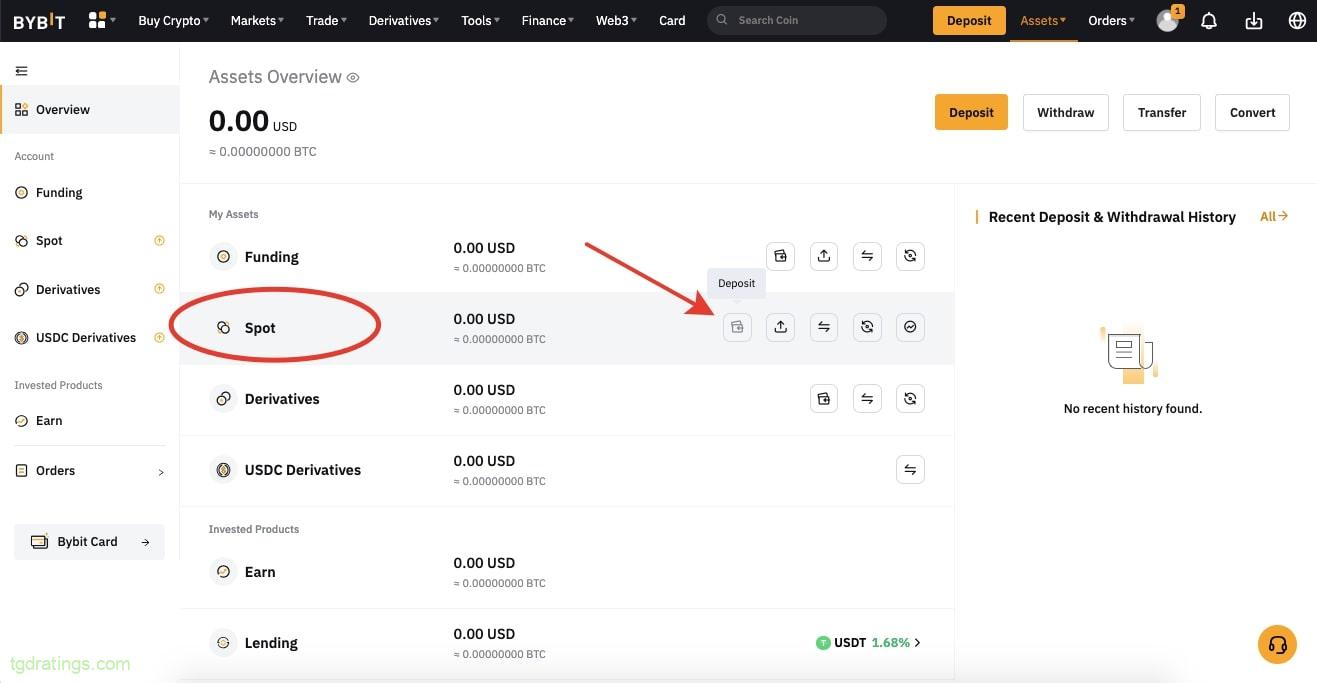The height and width of the screenshot is (683, 1317).
Task: Select the Derivatives asset row
Action: (x=567, y=399)
